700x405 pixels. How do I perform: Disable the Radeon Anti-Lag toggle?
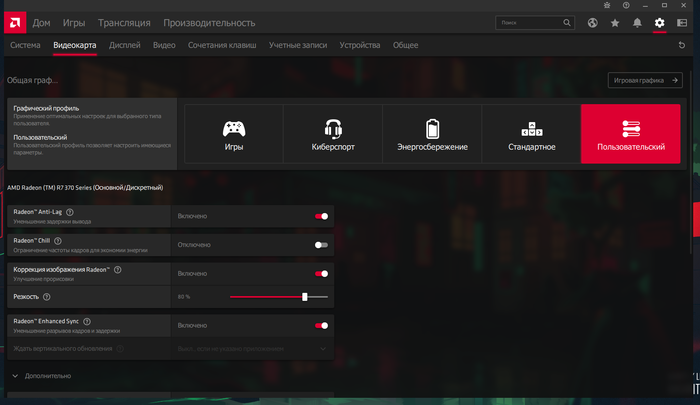click(321, 215)
